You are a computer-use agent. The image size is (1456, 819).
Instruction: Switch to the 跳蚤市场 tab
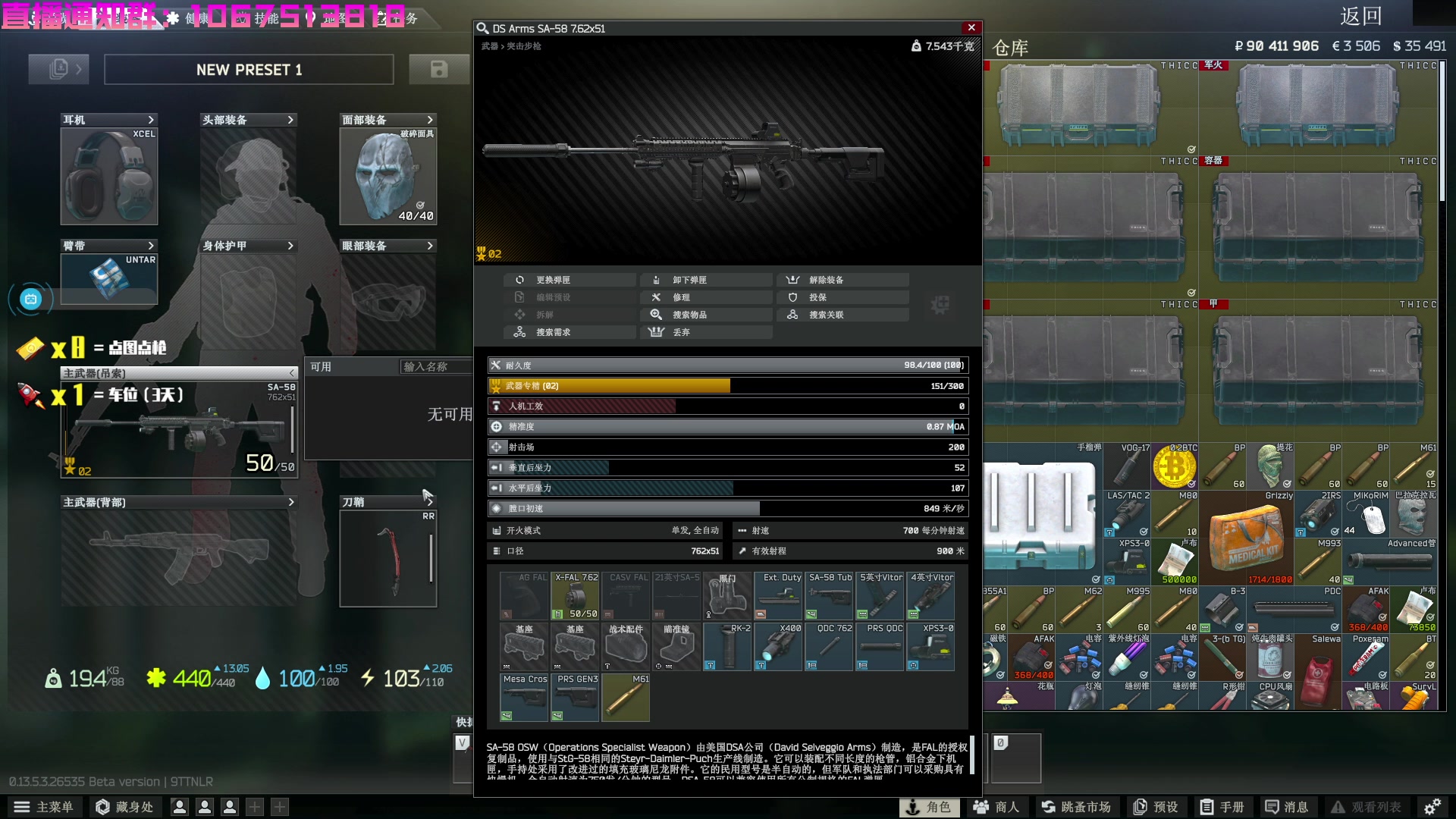coord(1076,807)
